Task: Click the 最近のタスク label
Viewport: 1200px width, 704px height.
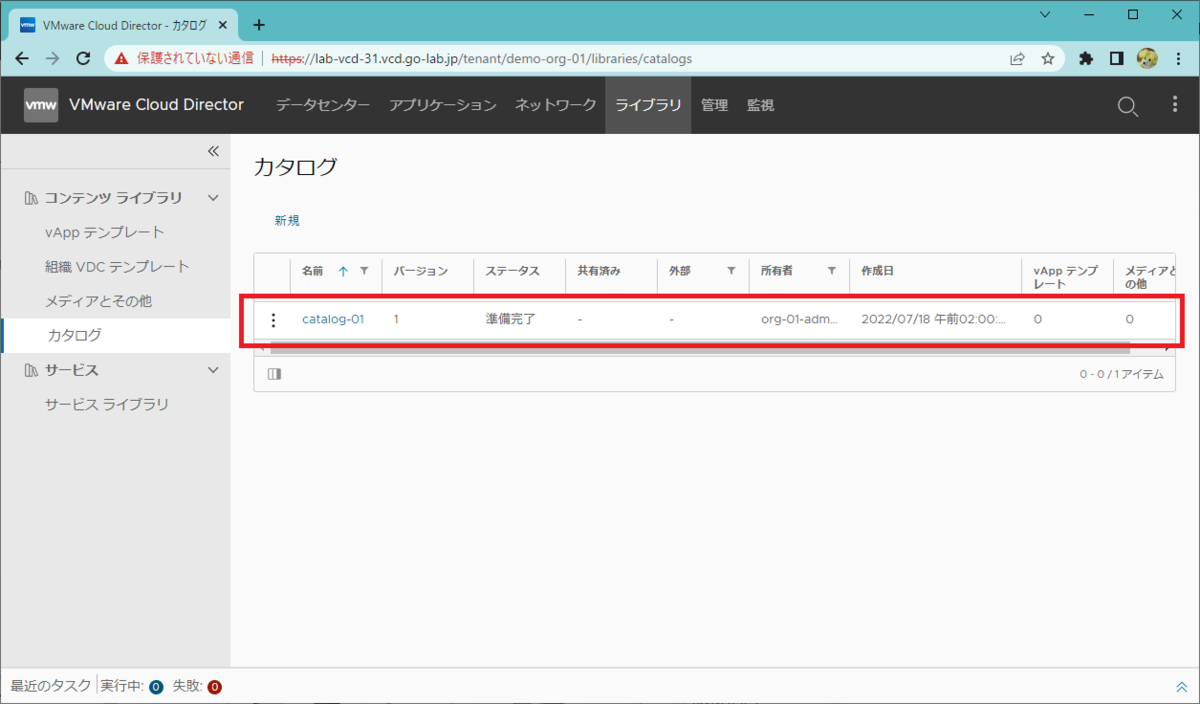Action: [50, 686]
